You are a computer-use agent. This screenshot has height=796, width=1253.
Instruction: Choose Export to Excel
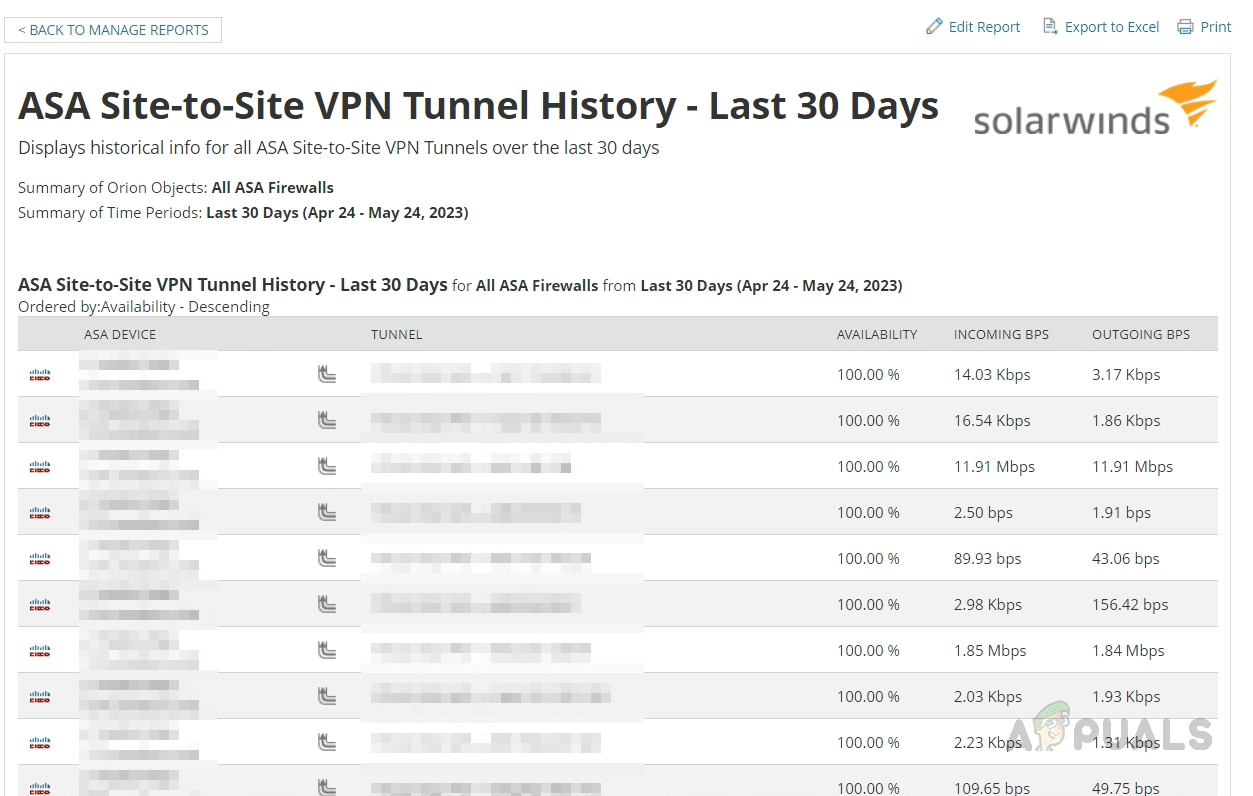click(1111, 27)
